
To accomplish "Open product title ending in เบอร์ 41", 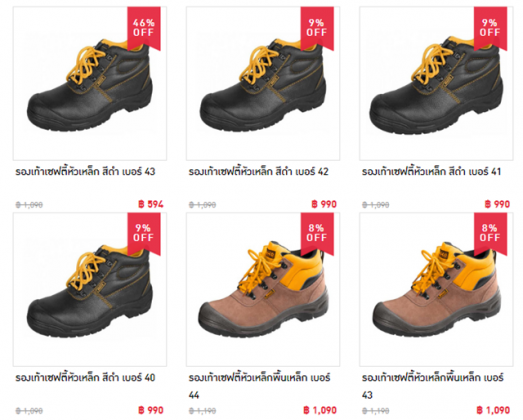I will click(432, 171).
